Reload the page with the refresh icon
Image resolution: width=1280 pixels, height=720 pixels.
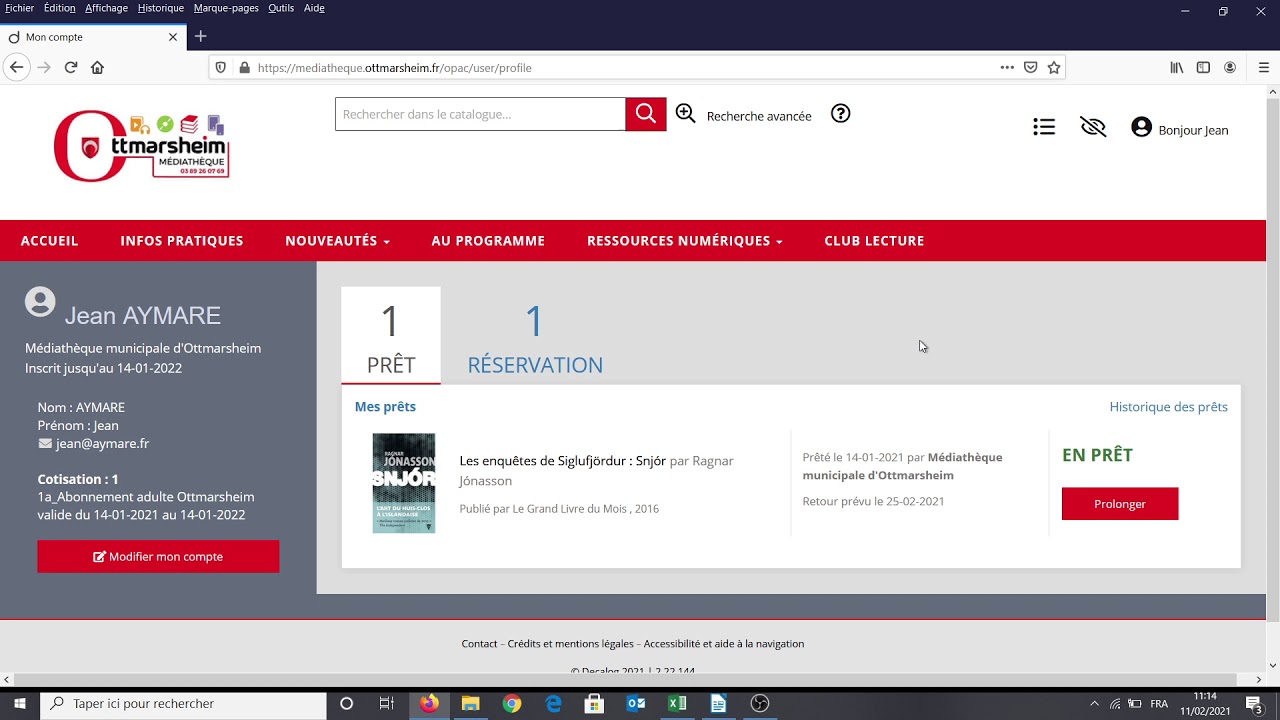coord(71,67)
